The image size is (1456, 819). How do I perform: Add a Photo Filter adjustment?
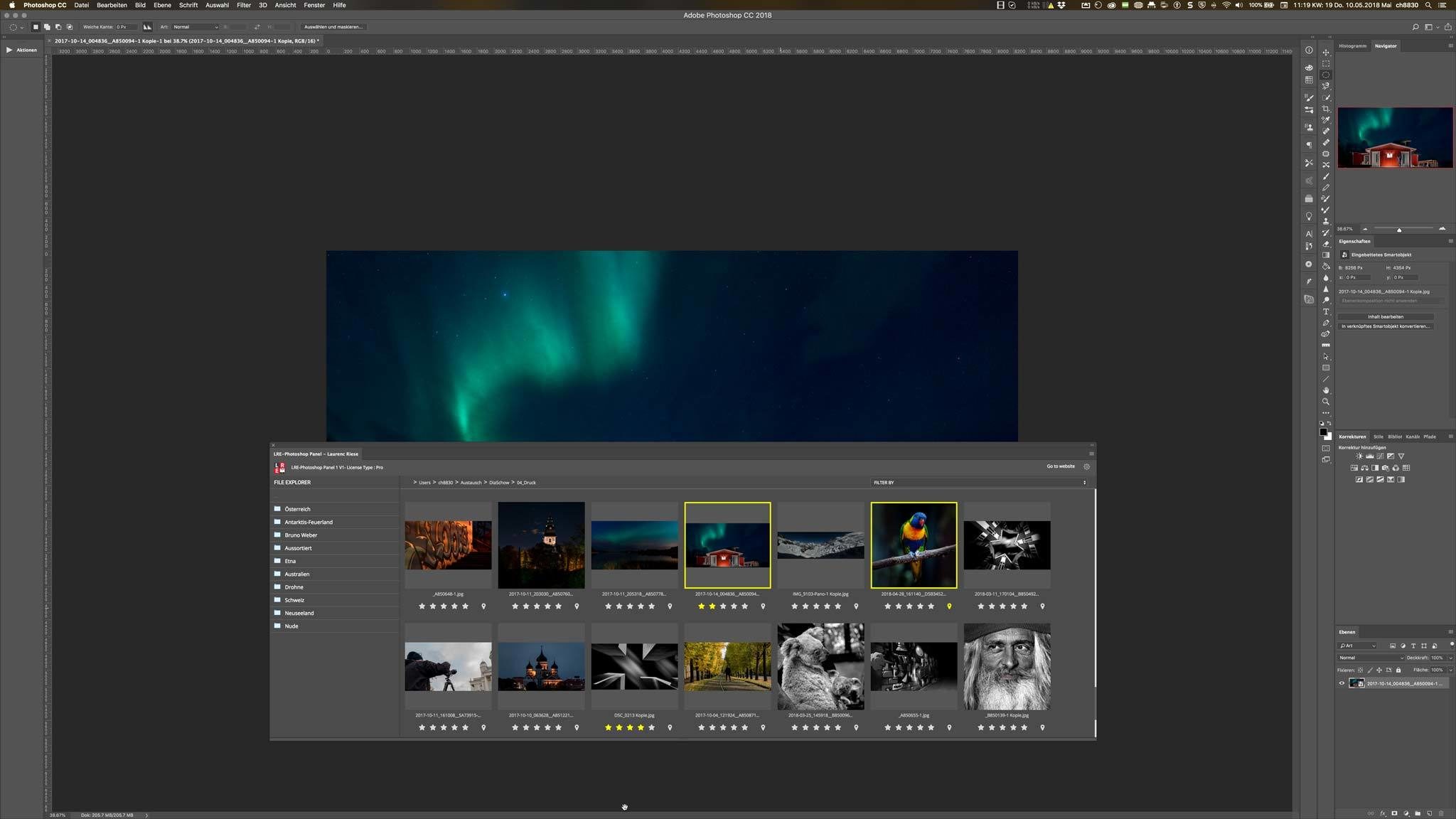(x=1386, y=468)
